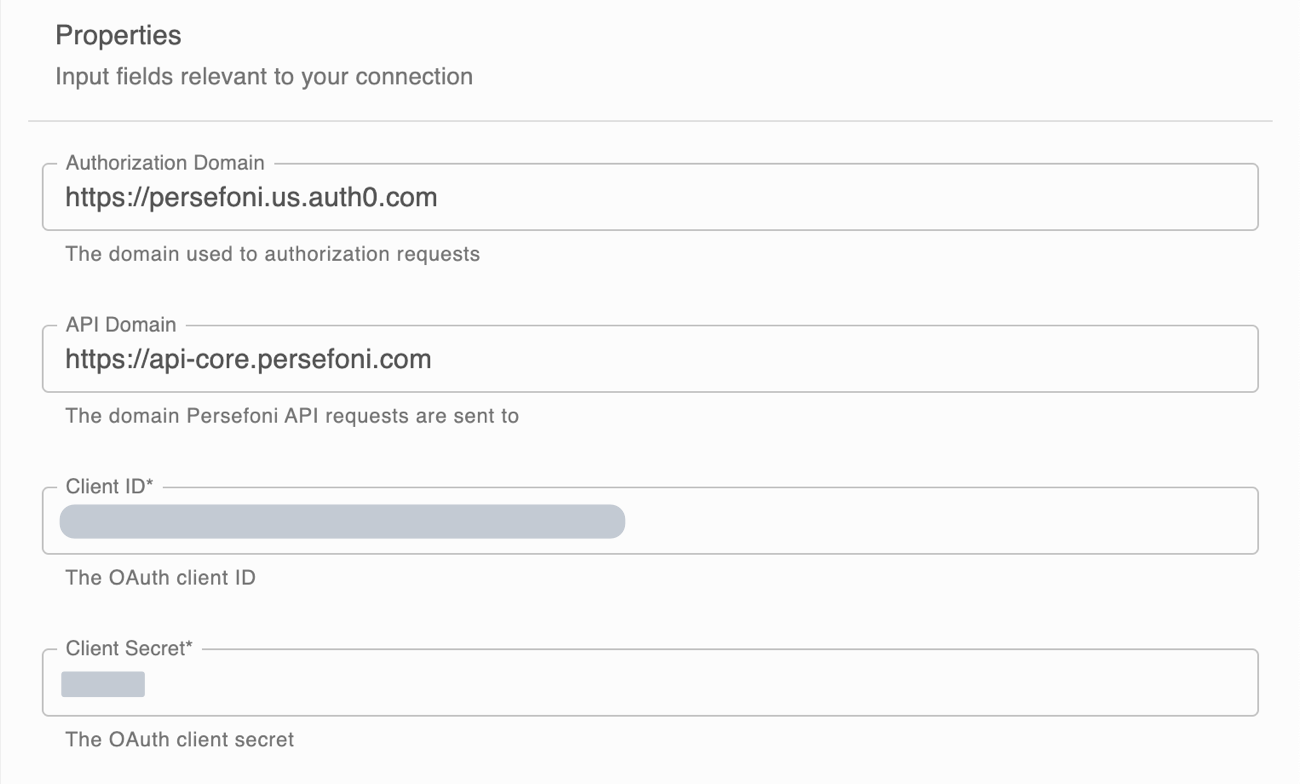Click 'The OAuth client ID' helper text
The height and width of the screenshot is (784, 1300).
click(x=160, y=578)
